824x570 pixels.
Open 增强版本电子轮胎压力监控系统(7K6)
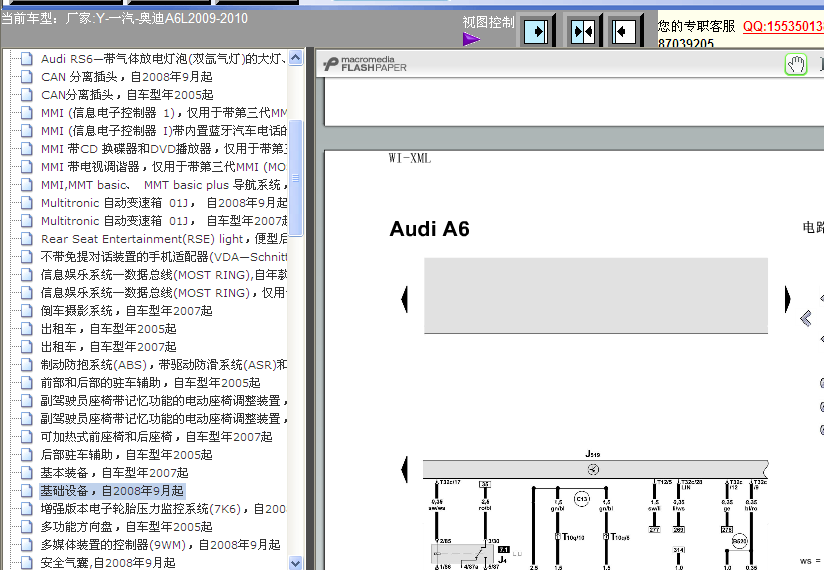(x=163, y=509)
